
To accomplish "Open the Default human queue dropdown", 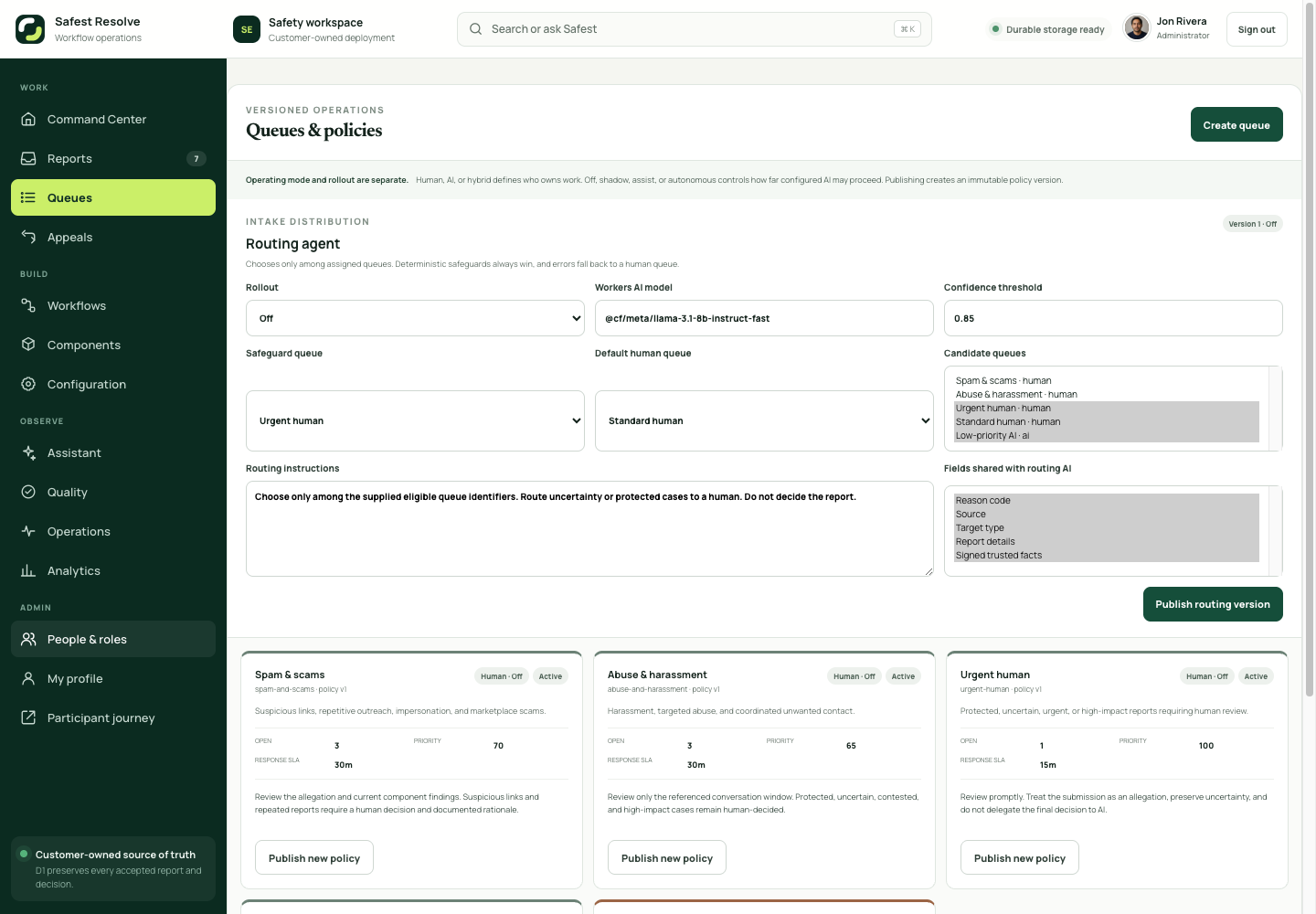I will point(764,420).
